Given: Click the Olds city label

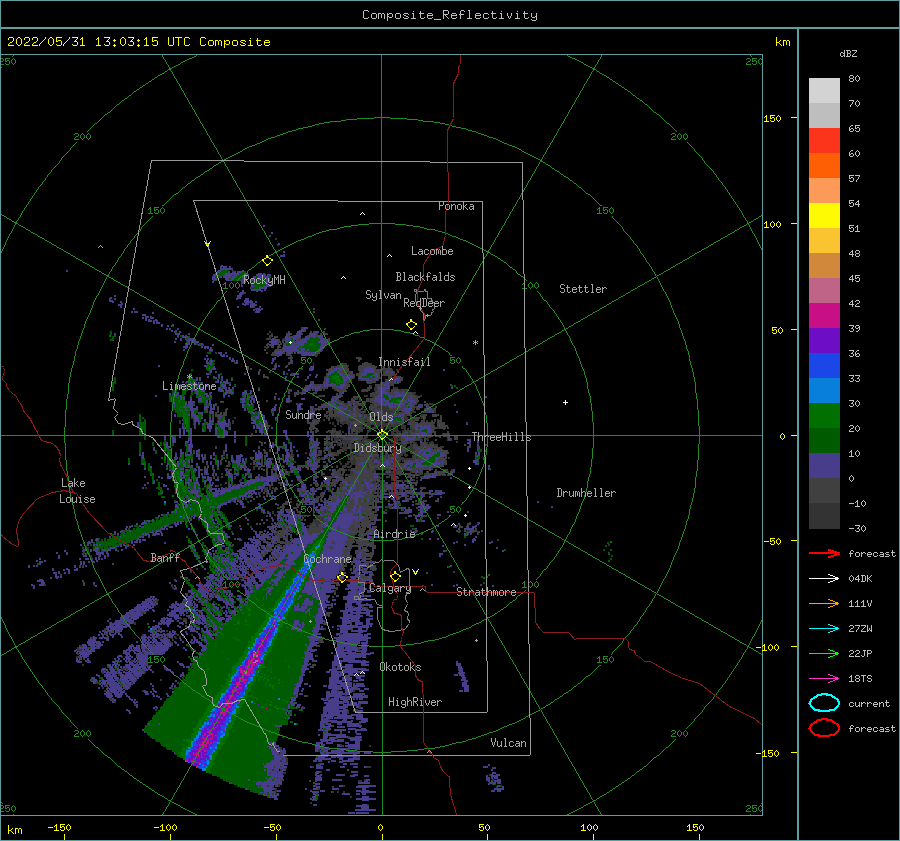Looking at the screenshot, I should (381, 417).
